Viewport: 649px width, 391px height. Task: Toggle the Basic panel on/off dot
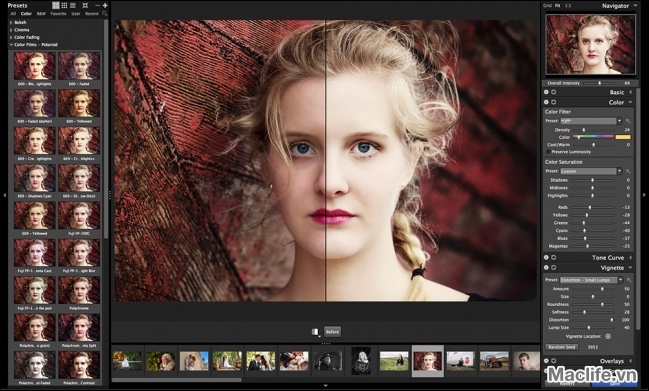point(546,92)
